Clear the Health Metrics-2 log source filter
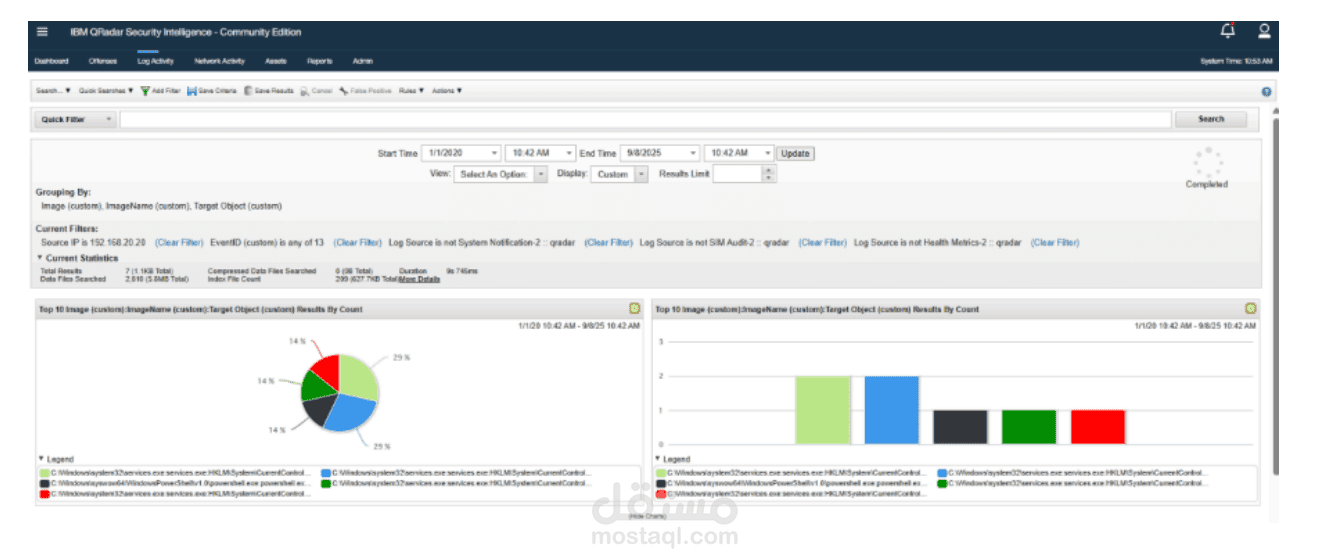This screenshot has width=1330, height=560. [1056, 242]
